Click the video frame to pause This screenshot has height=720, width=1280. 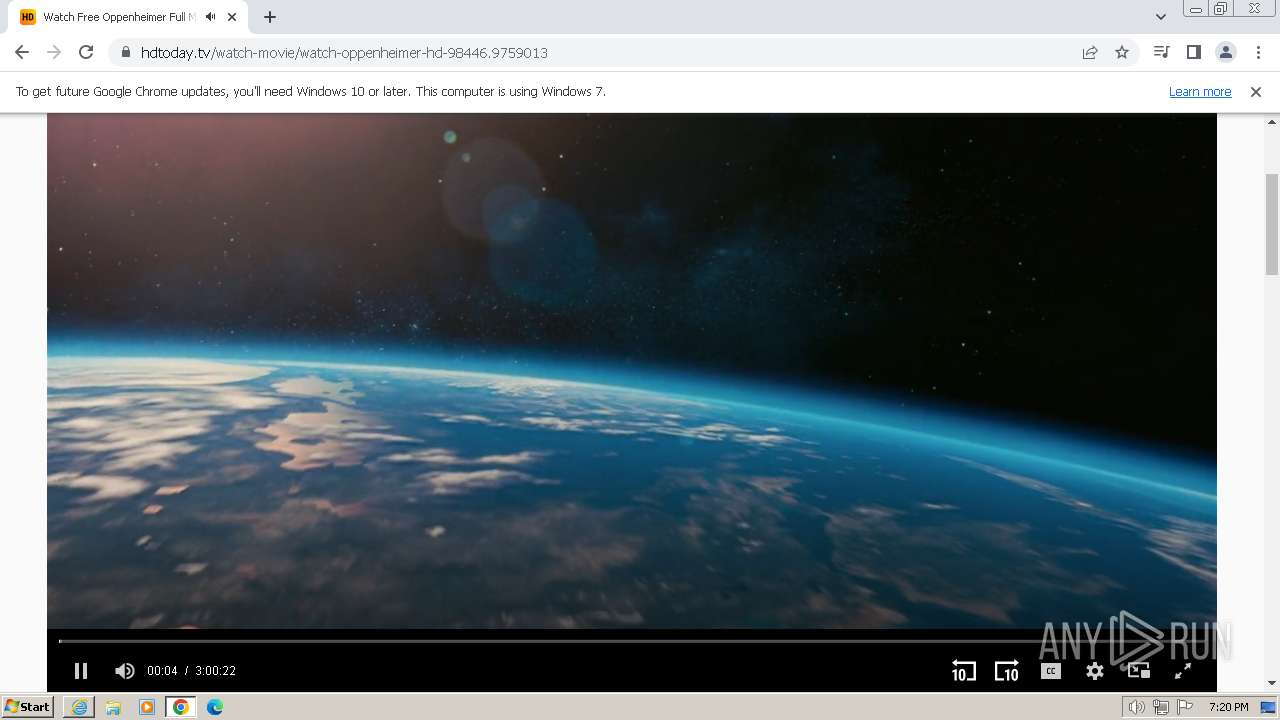click(x=631, y=370)
